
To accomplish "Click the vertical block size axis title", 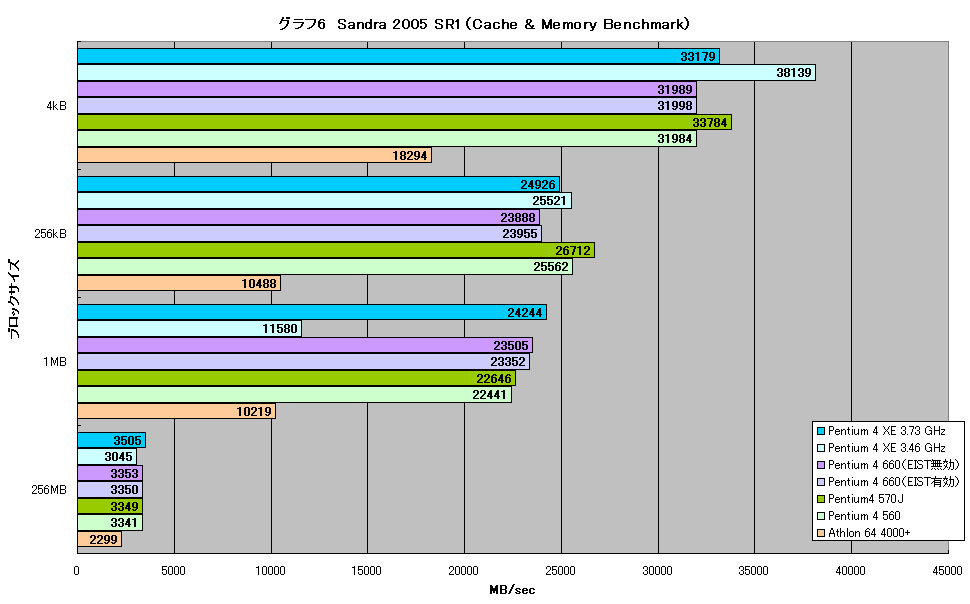I will click(14, 298).
